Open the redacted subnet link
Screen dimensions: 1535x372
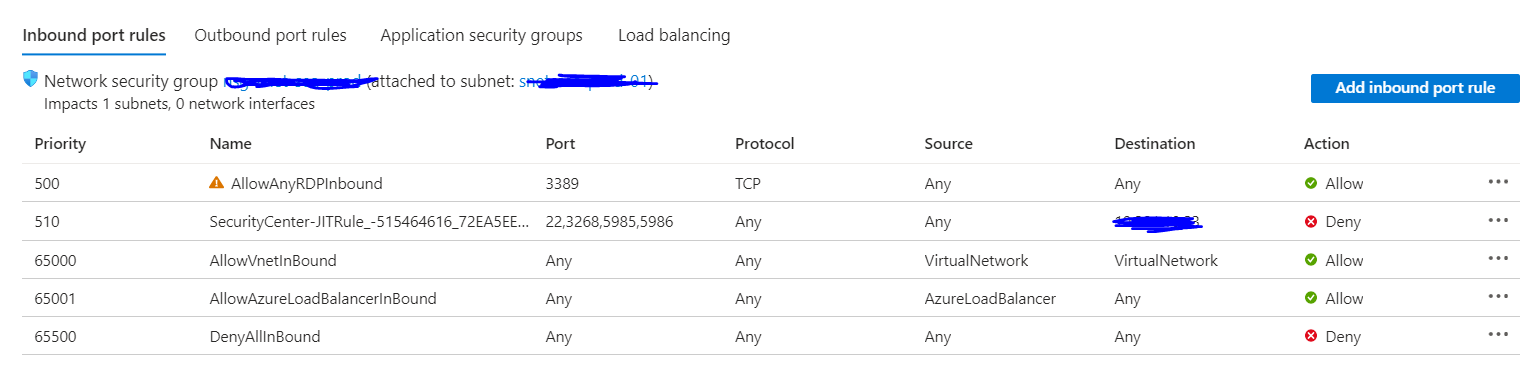click(x=587, y=81)
